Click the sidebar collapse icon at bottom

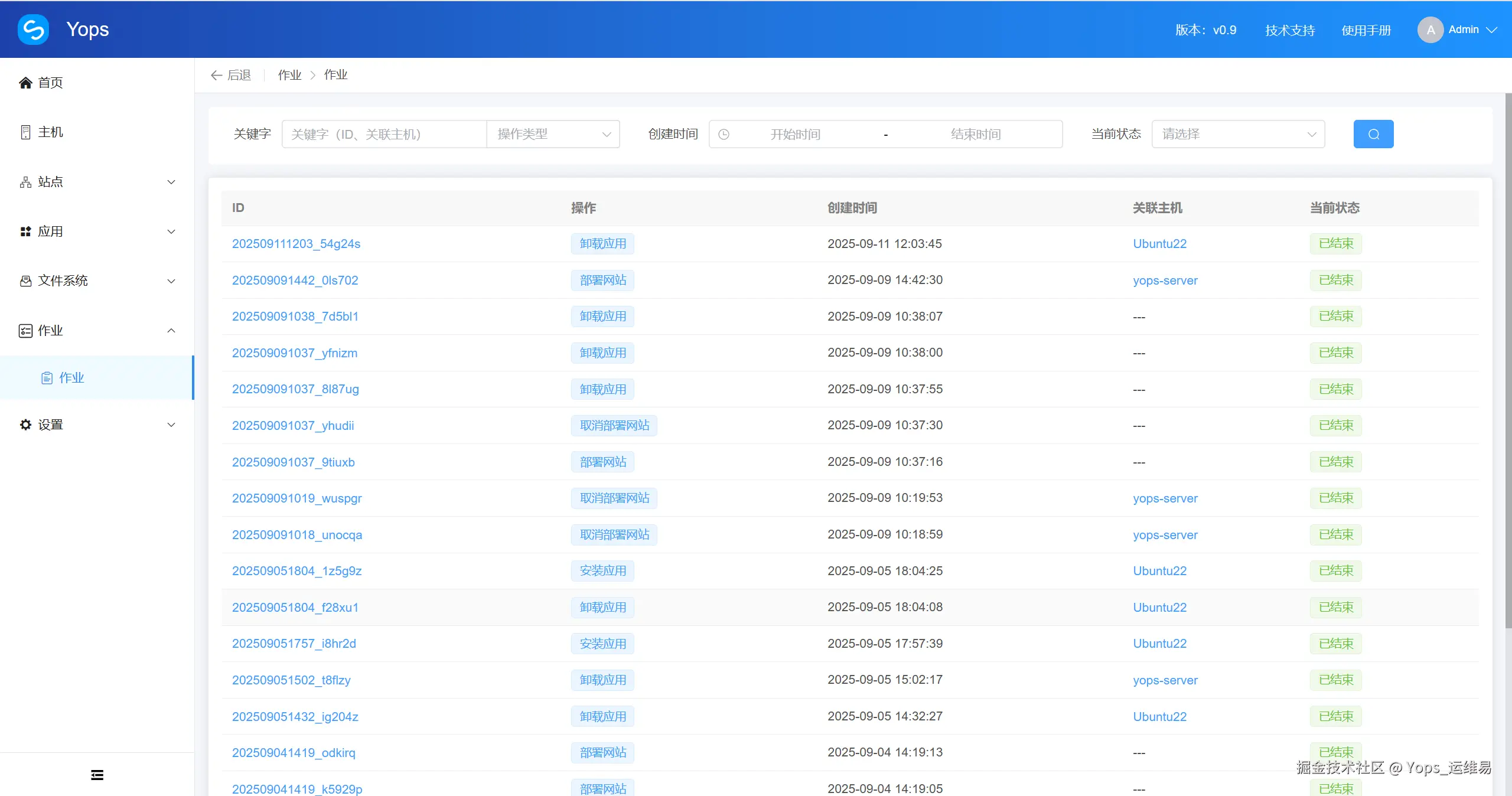pos(96,774)
